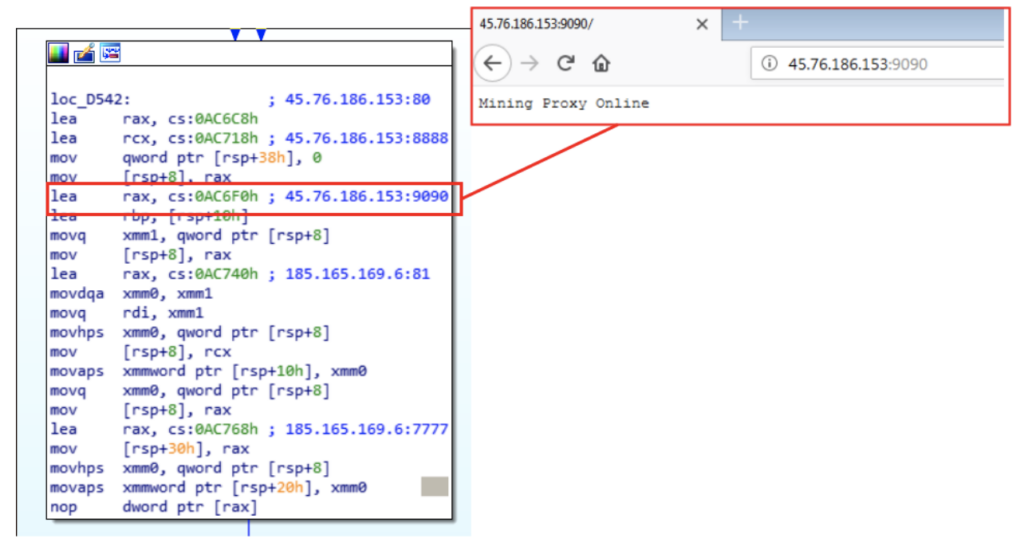Click 'movq xmm1, qword ptr [rsp+8]' line
Image resolution: width=1024 pixels, height=558 pixels.
(x=190, y=235)
